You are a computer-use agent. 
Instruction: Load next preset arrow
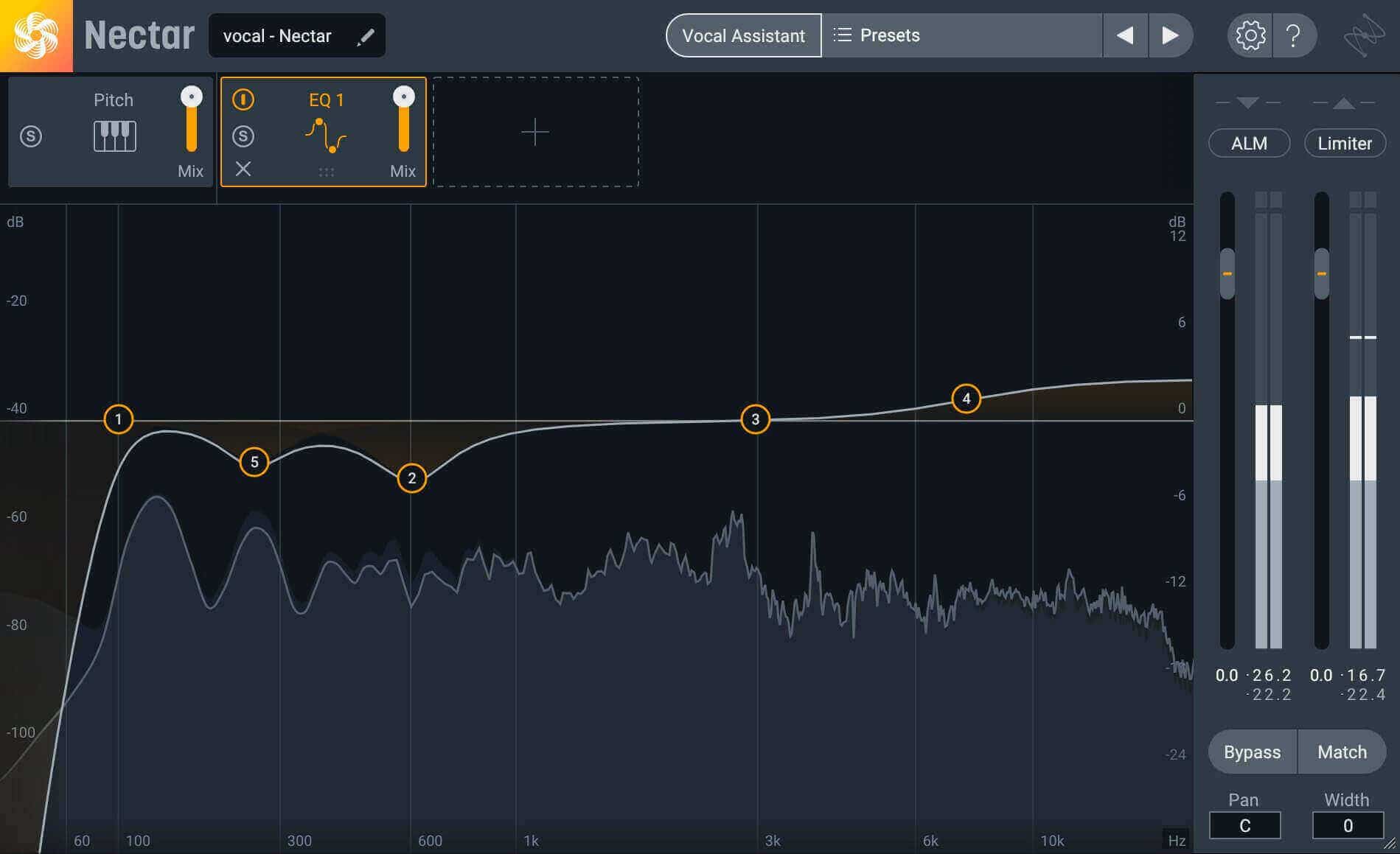(1170, 35)
